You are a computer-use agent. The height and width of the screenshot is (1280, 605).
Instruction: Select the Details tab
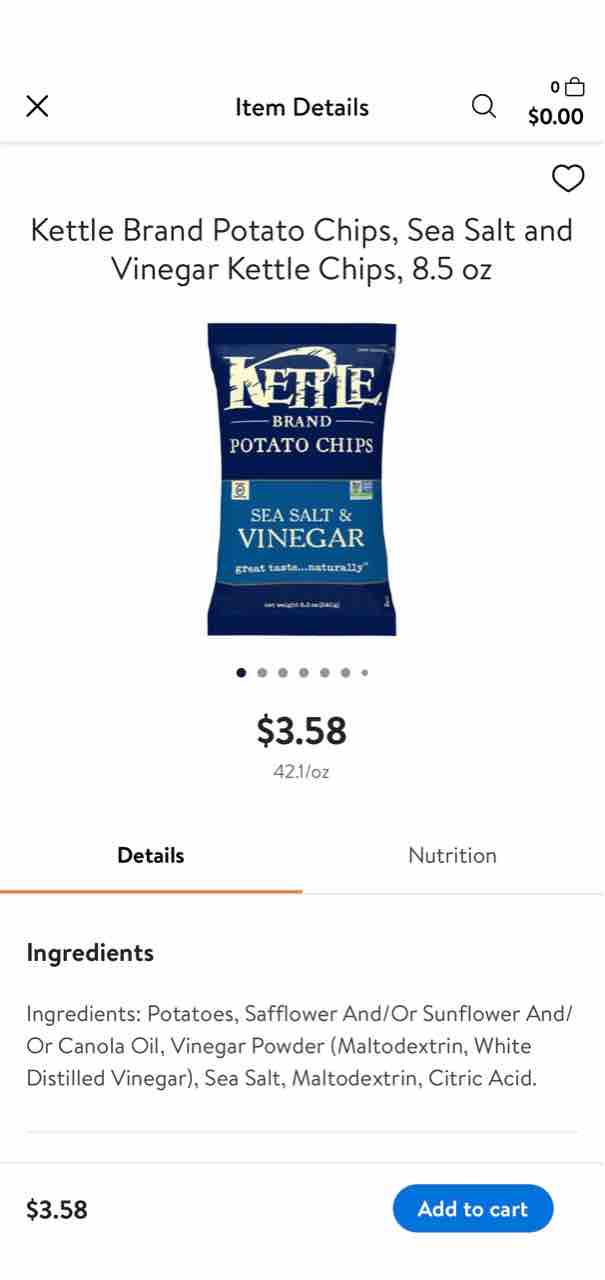click(151, 855)
